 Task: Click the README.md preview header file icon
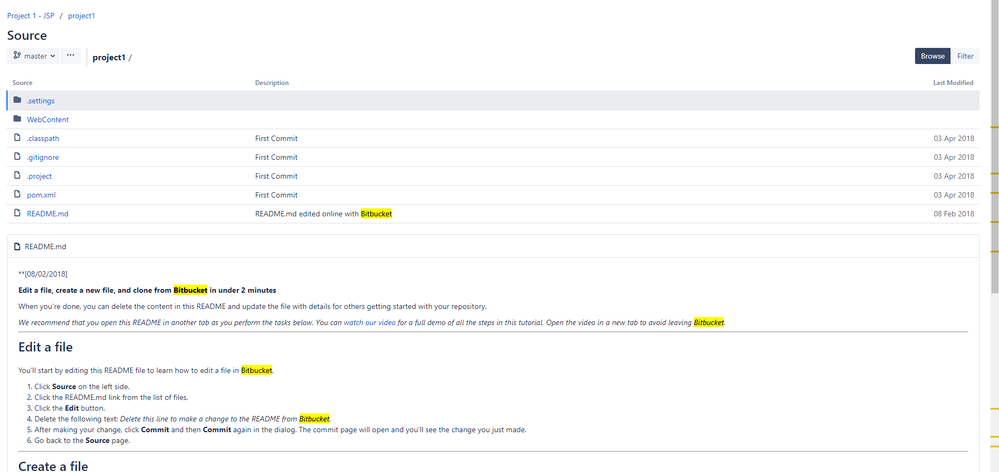(18, 247)
